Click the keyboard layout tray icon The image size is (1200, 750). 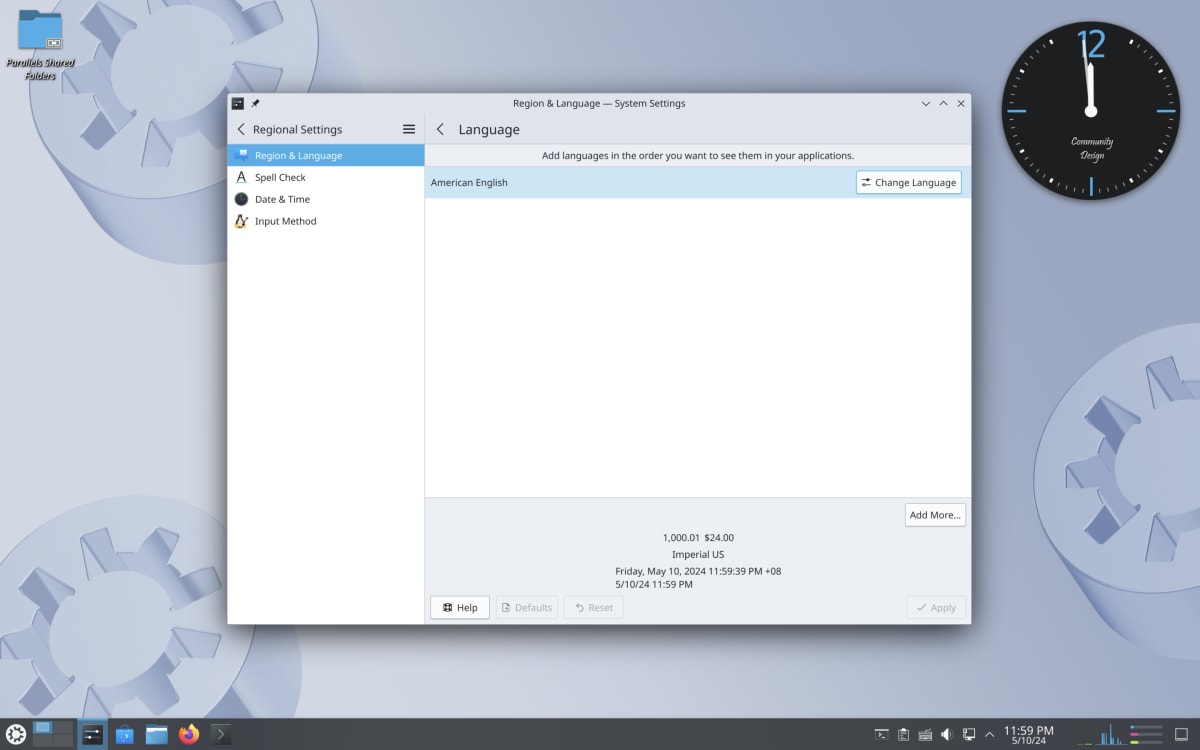click(x=925, y=735)
